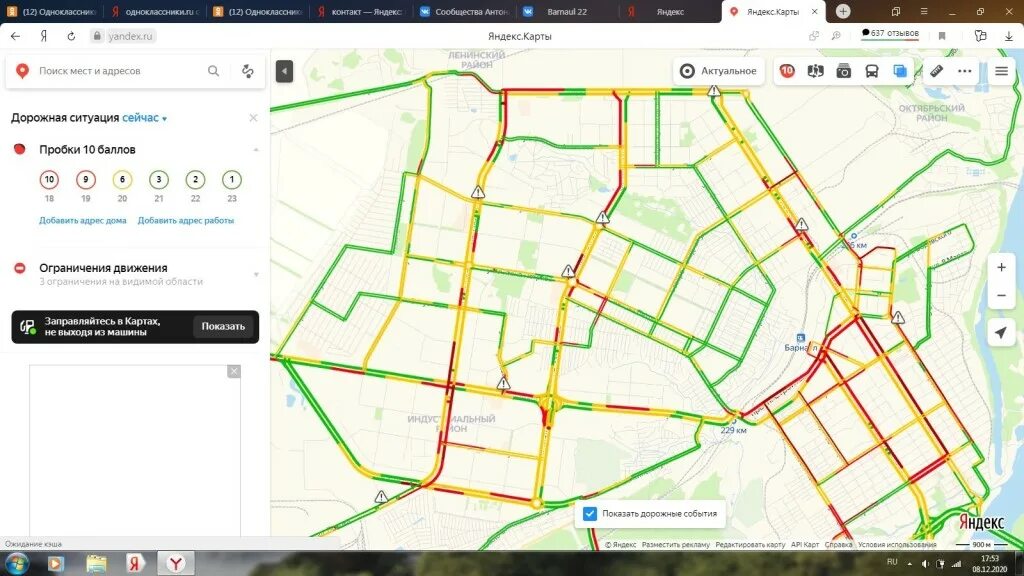
Task: Show 637 reviews of the site
Action: 889,33
